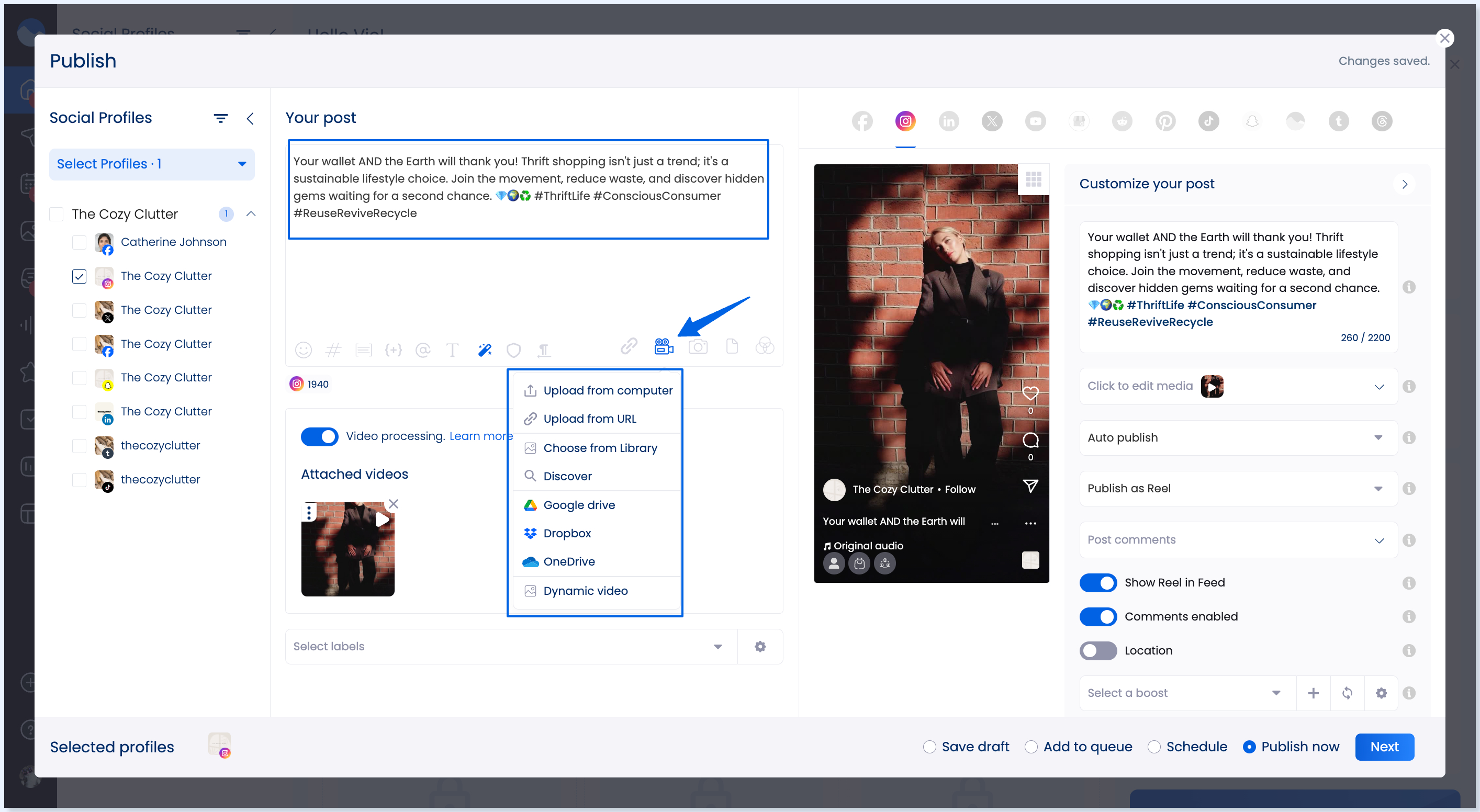
Task: Uncheck The Cozy Clutter Instagram profile
Action: (80, 276)
